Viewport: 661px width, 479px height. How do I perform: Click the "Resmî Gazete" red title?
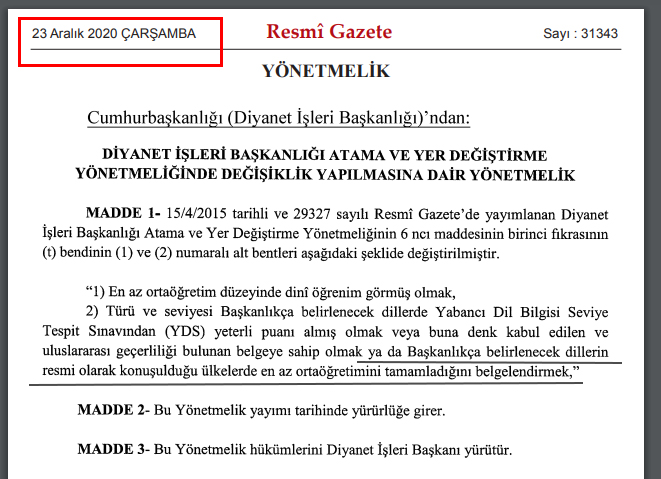[x=329, y=32]
